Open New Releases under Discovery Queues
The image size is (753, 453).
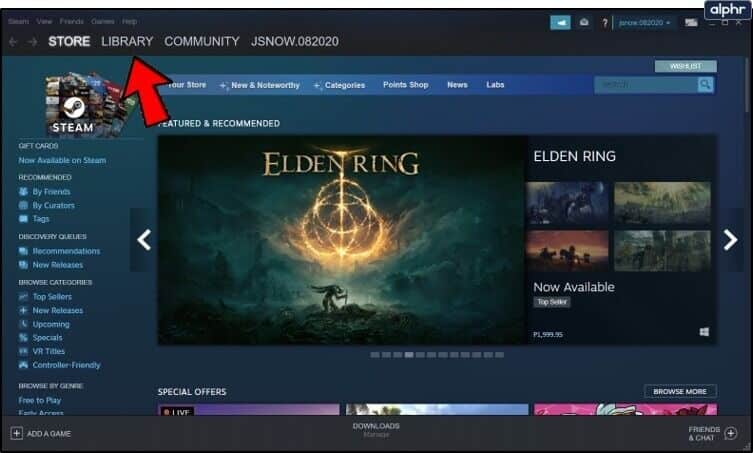[58, 265]
